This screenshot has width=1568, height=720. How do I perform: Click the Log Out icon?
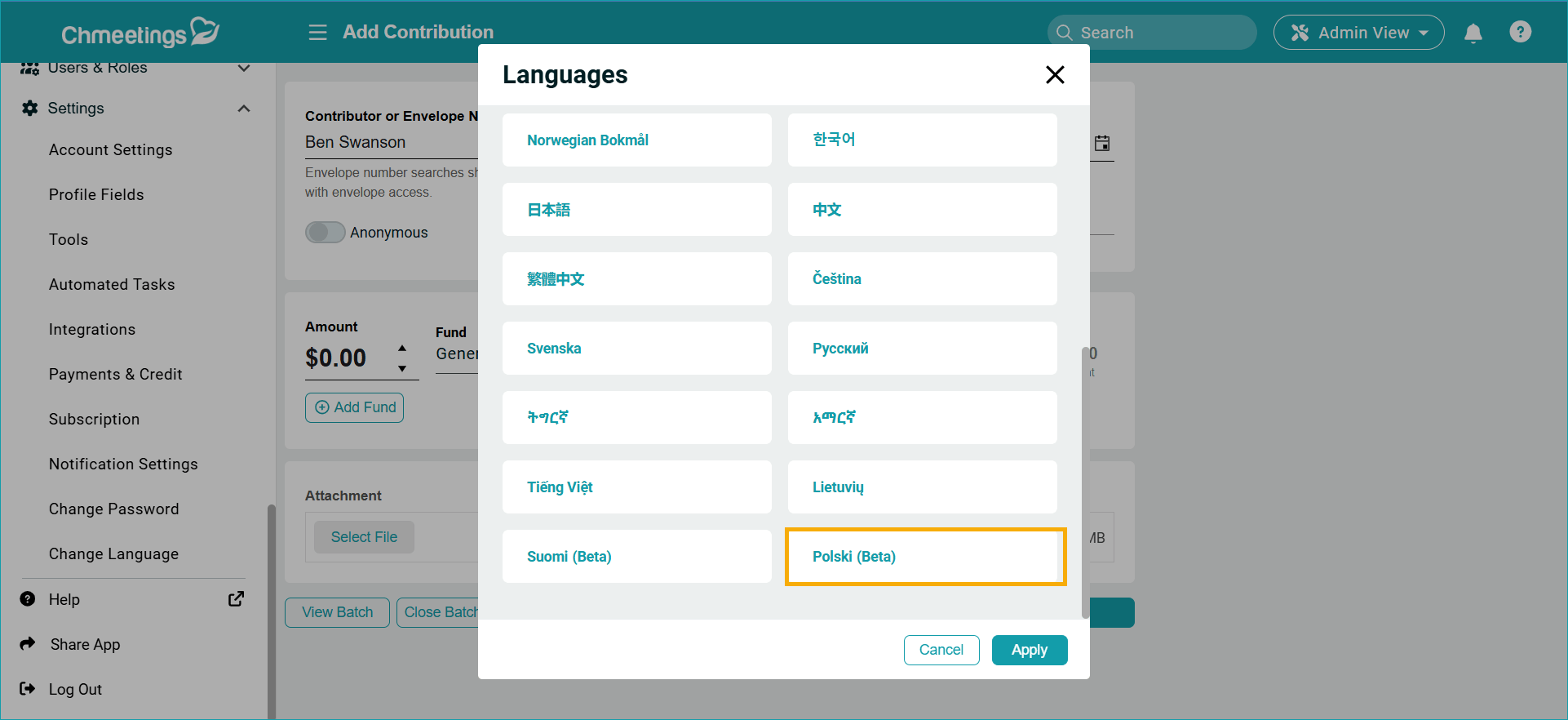[x=28, y=689]
